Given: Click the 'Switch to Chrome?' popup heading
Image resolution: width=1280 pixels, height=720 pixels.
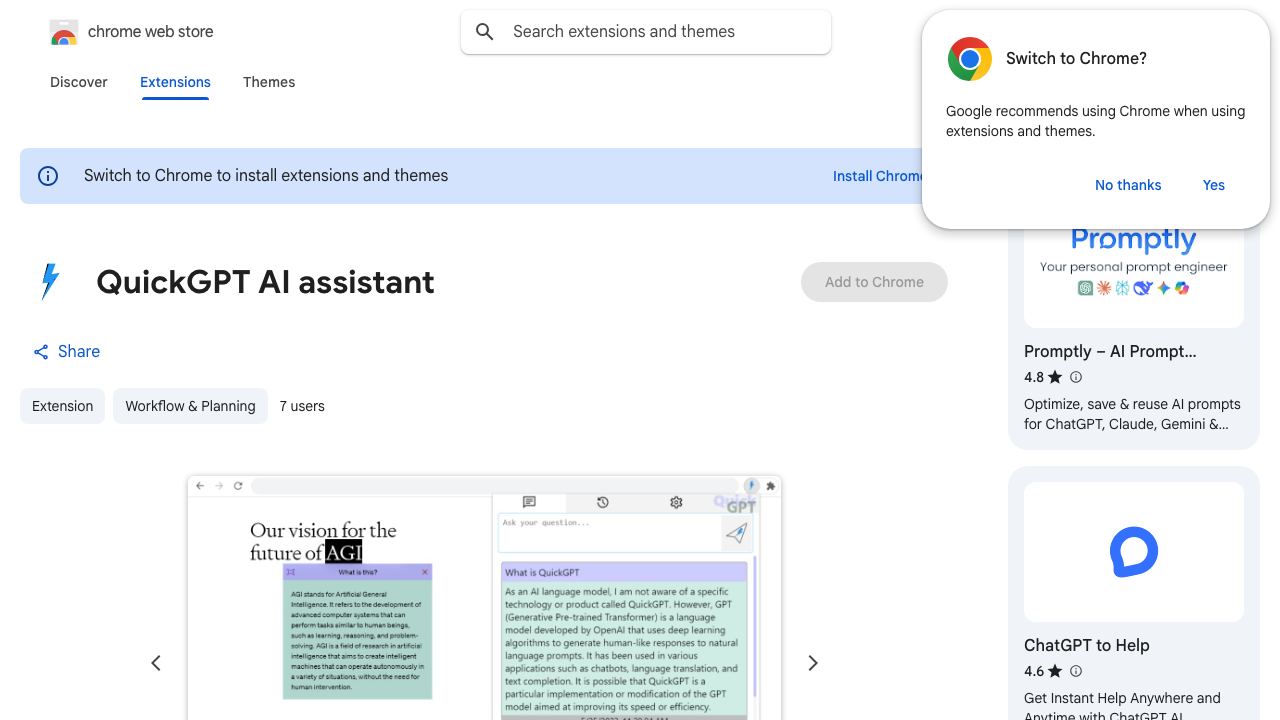Looking at the screenshot, I should (x=1076, y=59).
